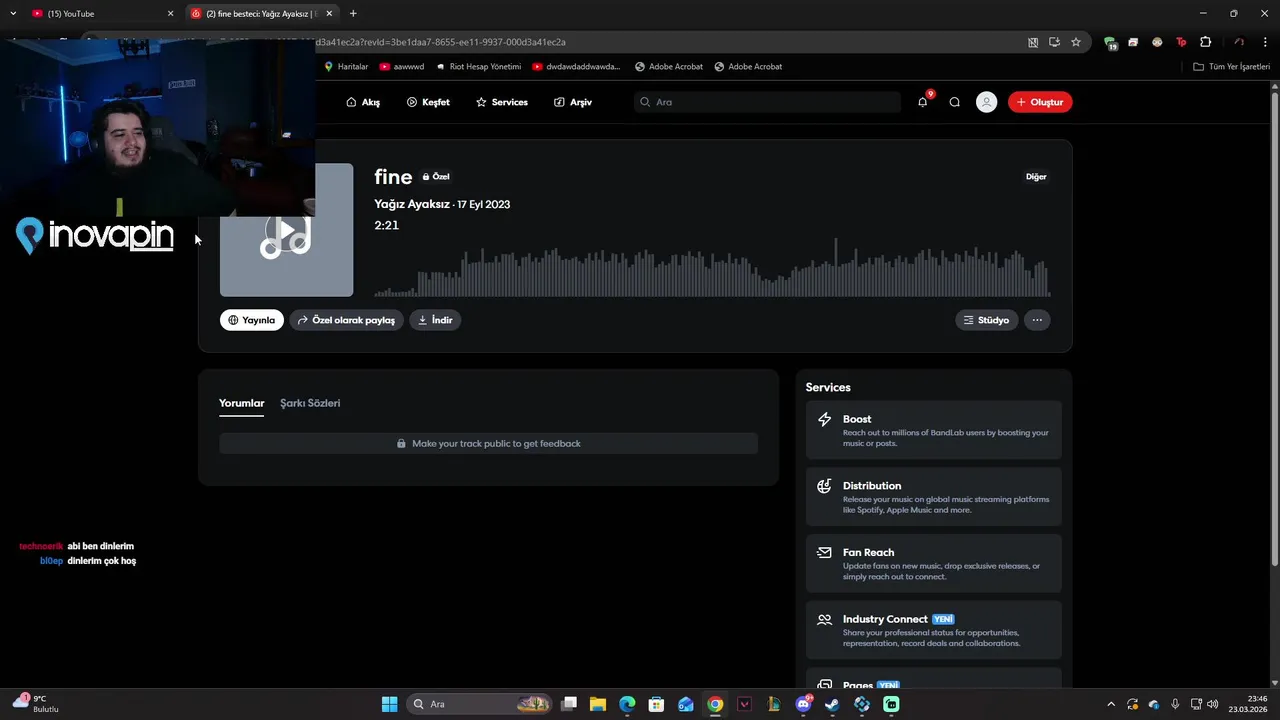
Task: Go to the Akış feed menu
Action: point(363,102)
